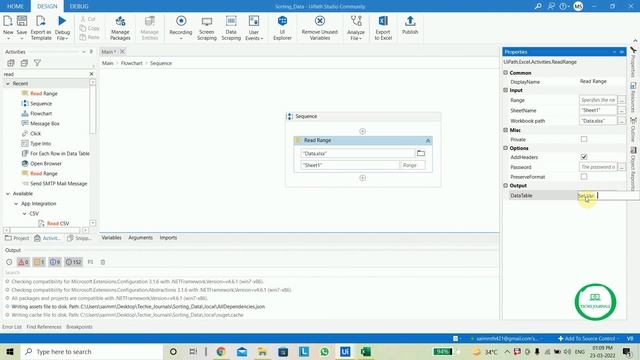Navigate to Flowchart in breadcrumb
Image resolution: width=640 pixels, height=360 pixels.
tap(131, 63)
